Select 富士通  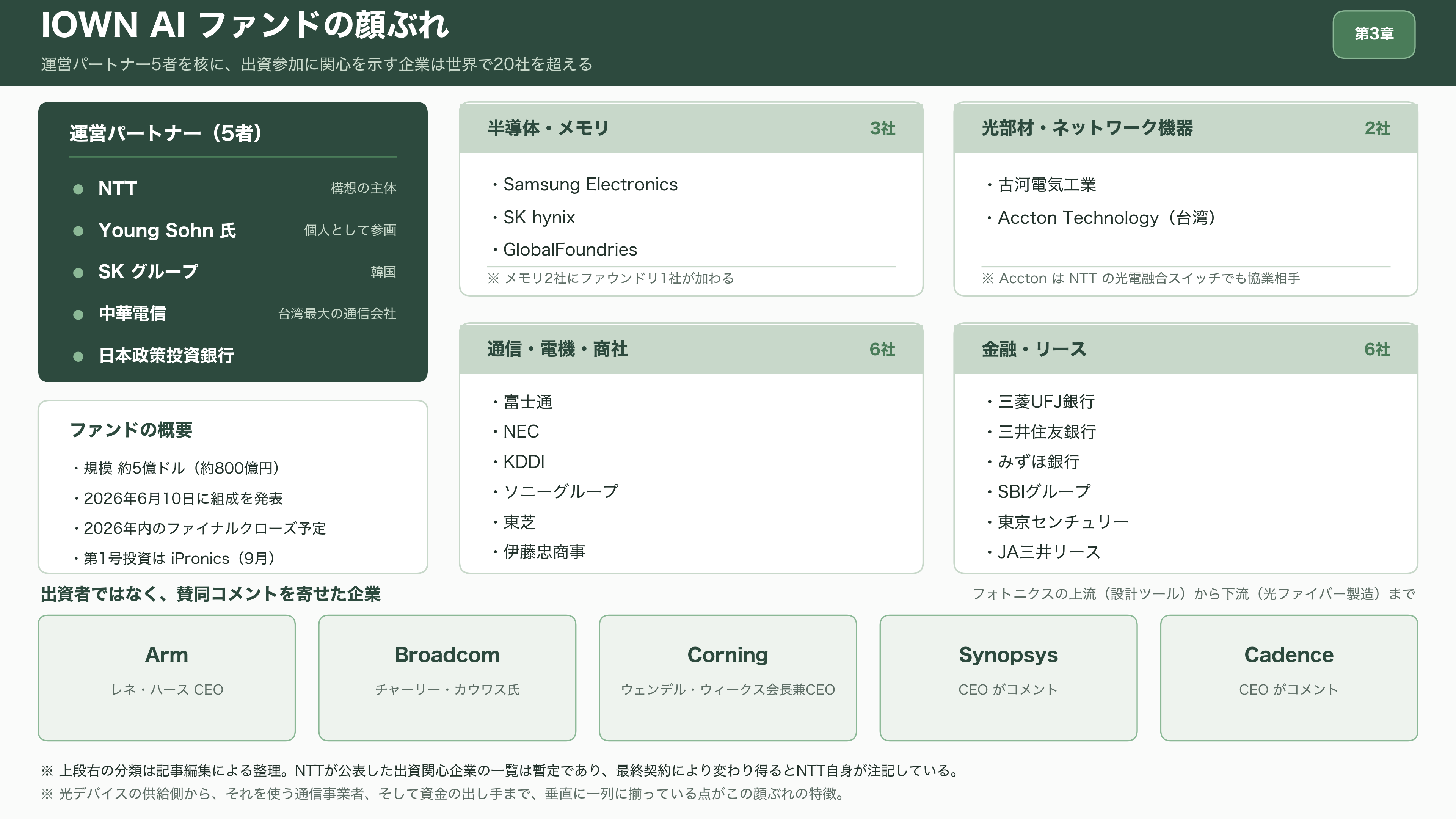[528, 402]
